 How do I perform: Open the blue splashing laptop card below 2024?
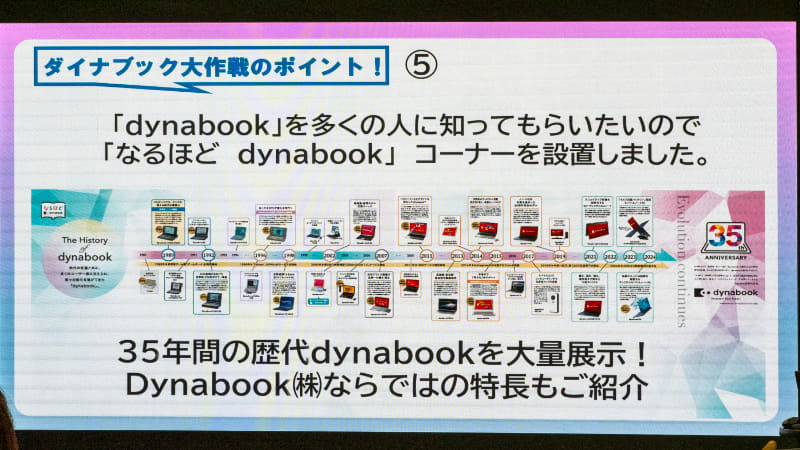coord(635,297)
